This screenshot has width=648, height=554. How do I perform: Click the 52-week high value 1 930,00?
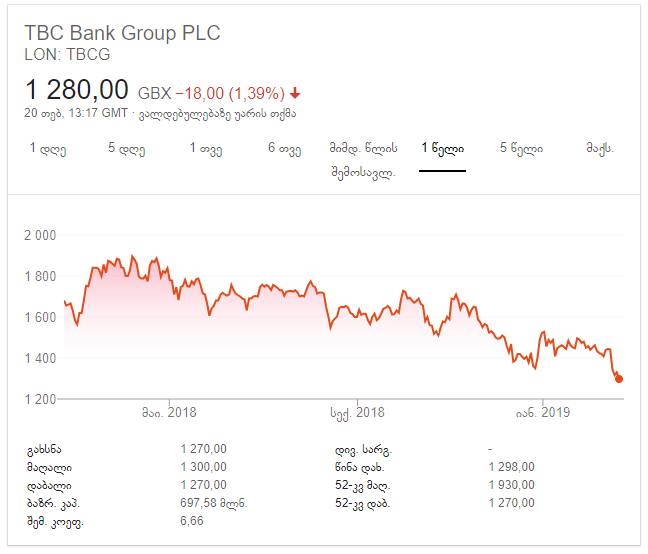click(512, 485)
